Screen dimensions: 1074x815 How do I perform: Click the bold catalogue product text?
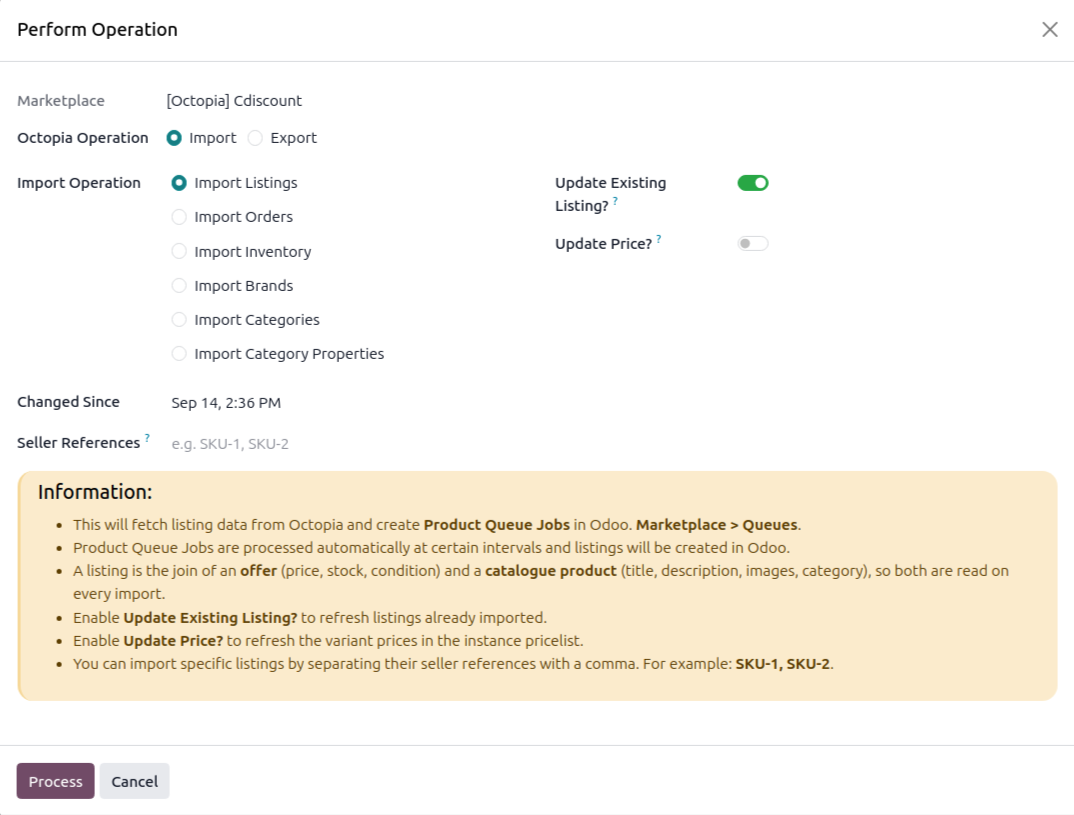(551, 570)
